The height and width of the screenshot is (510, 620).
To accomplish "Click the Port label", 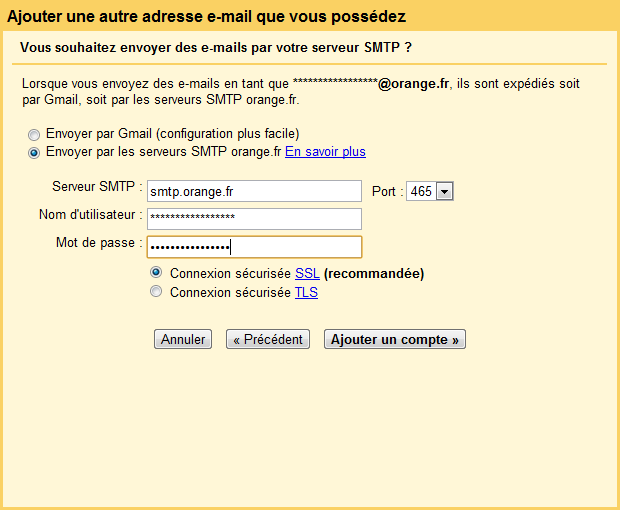I will tap(388, 192).
